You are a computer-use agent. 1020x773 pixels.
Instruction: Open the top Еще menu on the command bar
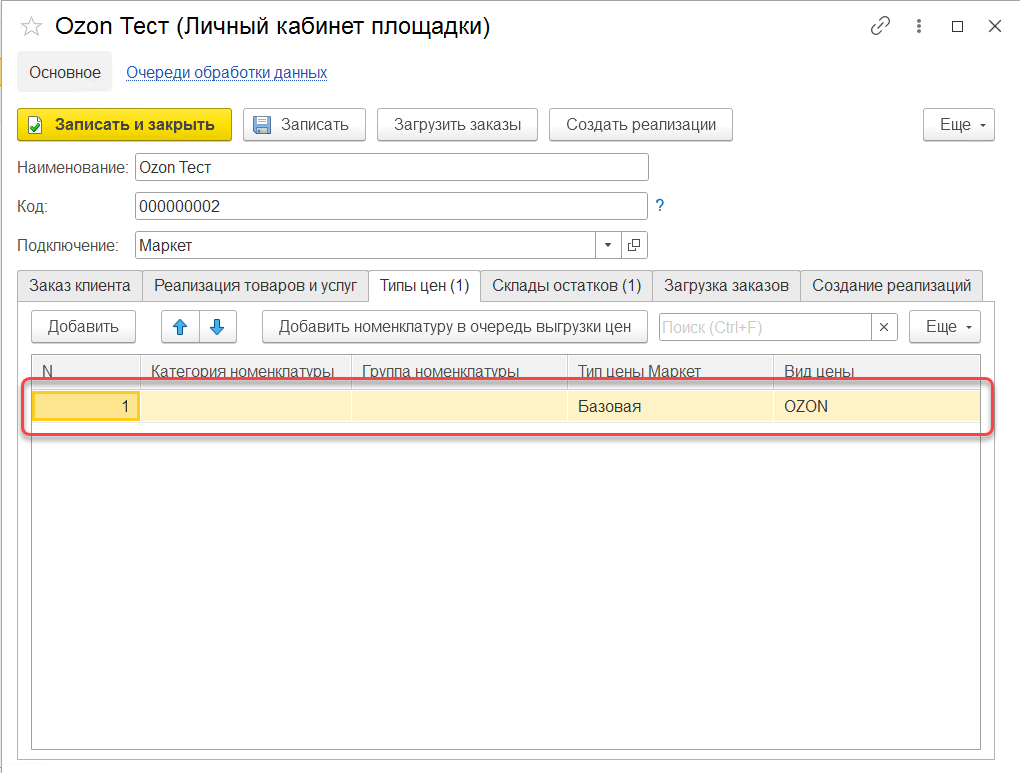pos(959,124)
